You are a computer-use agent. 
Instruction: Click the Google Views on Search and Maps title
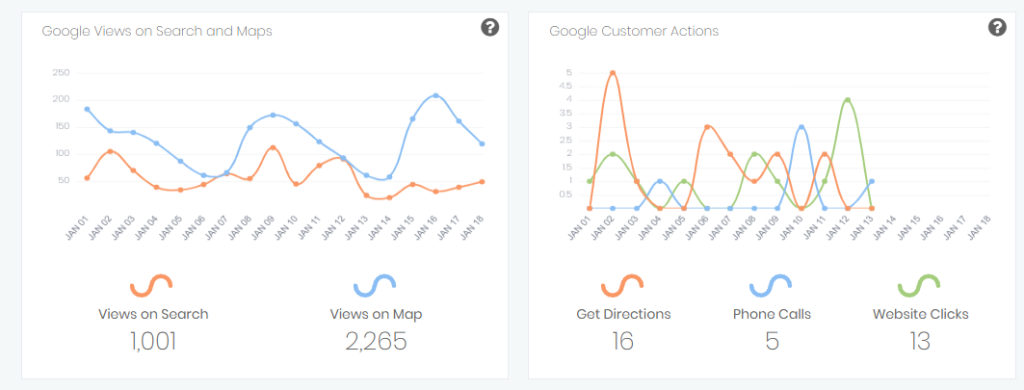(x=157, y=31)
